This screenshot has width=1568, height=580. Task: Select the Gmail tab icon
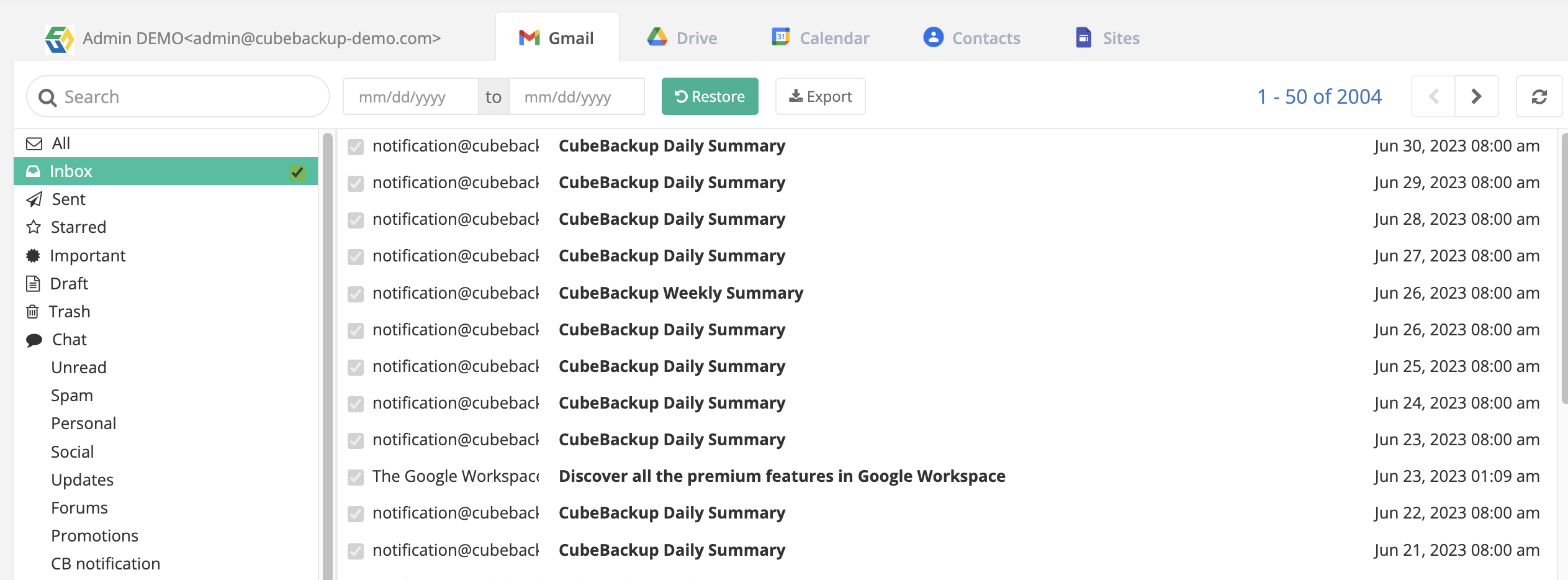coord(528,37)
